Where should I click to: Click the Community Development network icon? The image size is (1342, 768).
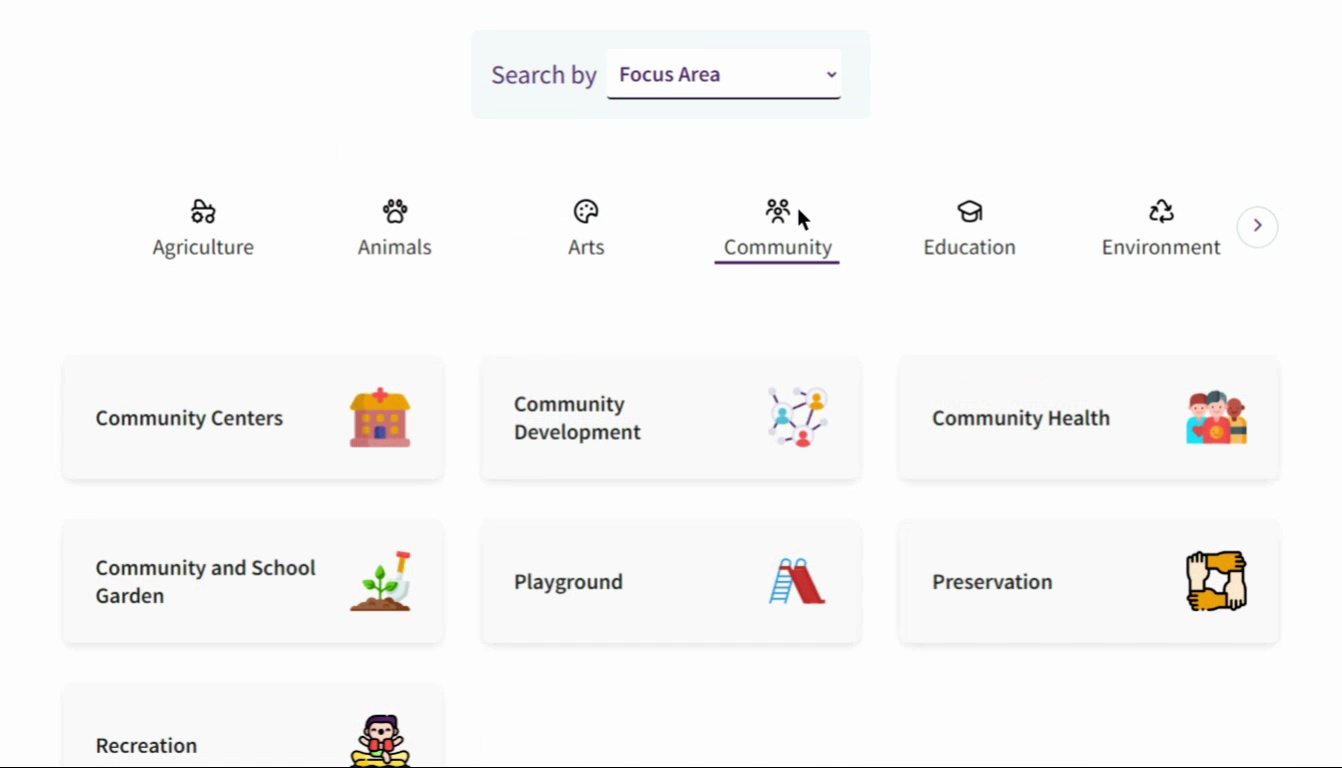coord(798,417)
